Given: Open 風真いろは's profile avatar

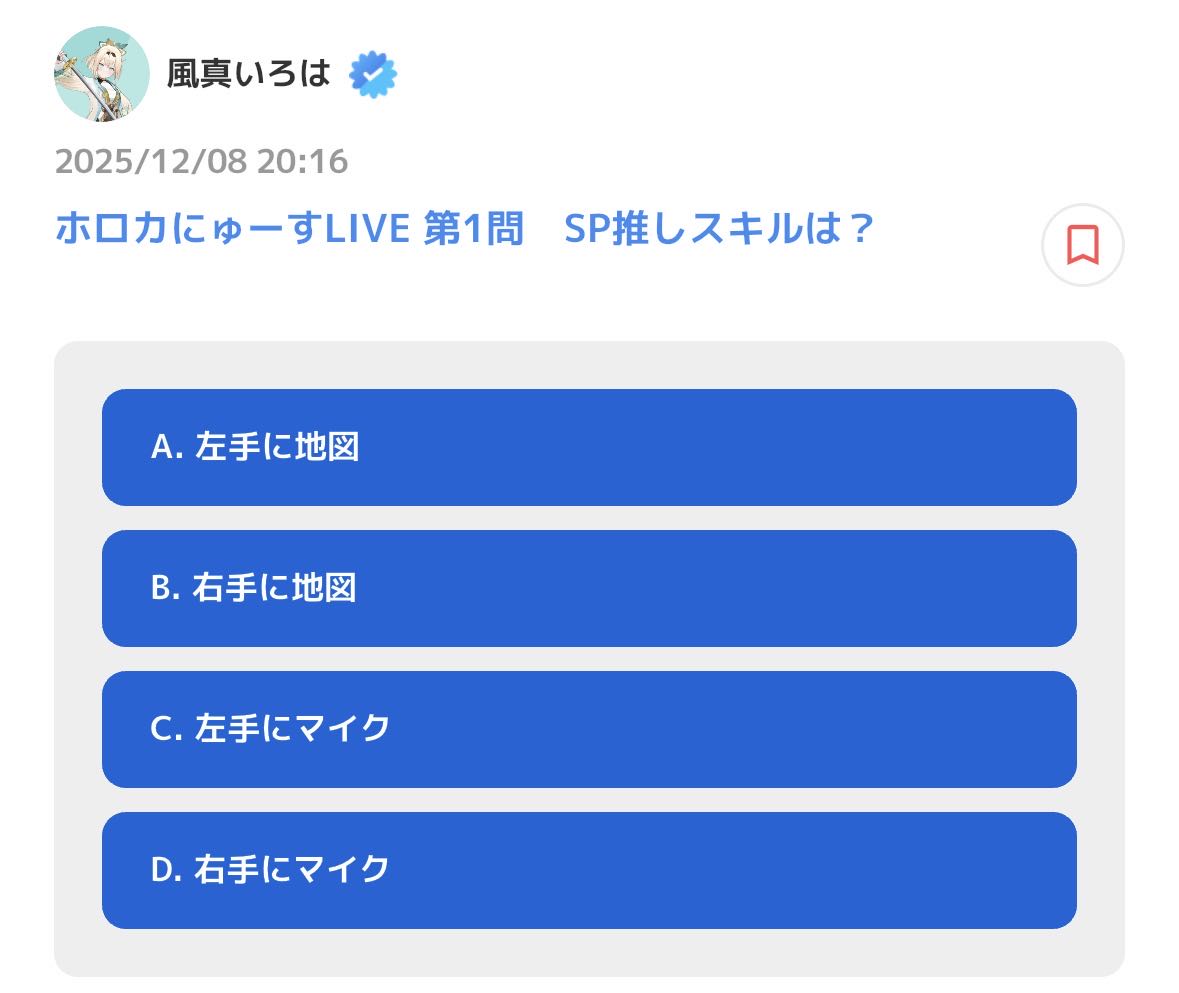Looking at the screenshot, I should coord(101,74).
